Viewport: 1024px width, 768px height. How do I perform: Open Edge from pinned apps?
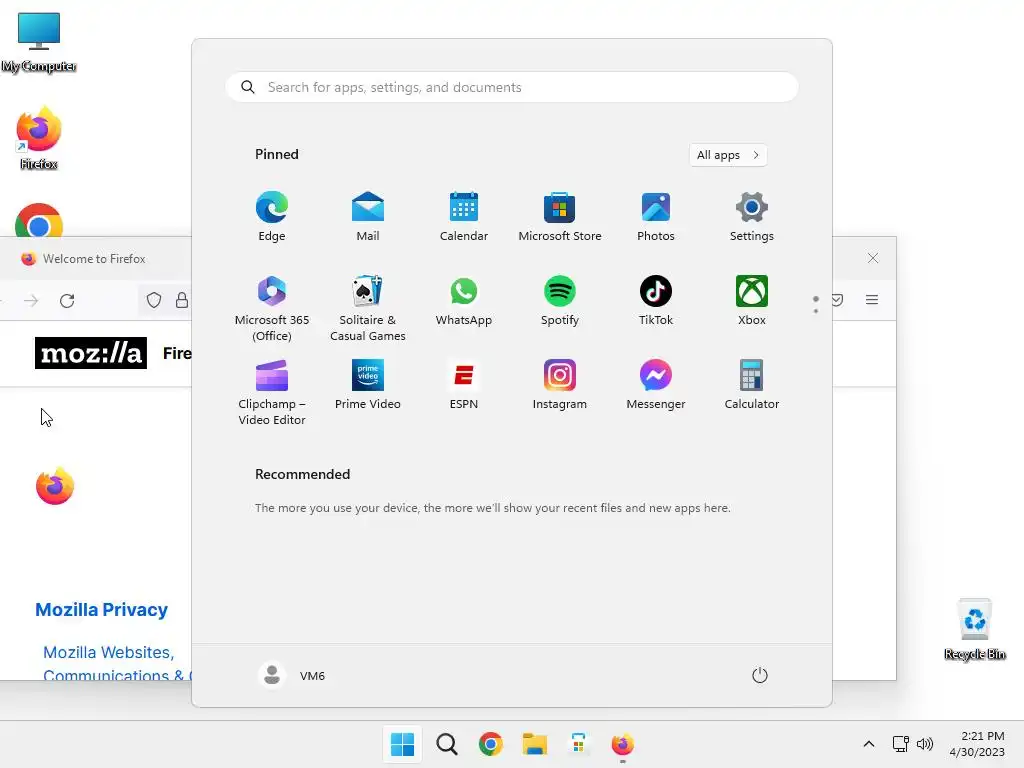coord(272,217)
